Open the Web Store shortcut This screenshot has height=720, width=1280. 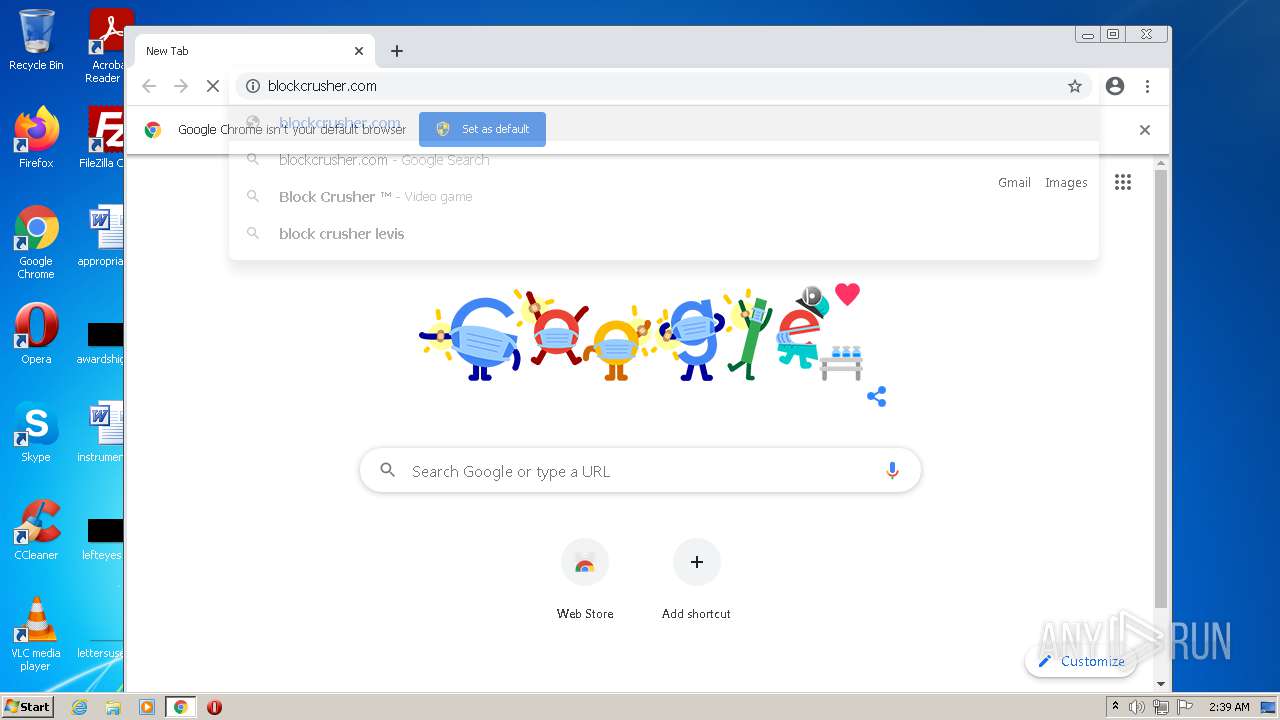point(585,580)
